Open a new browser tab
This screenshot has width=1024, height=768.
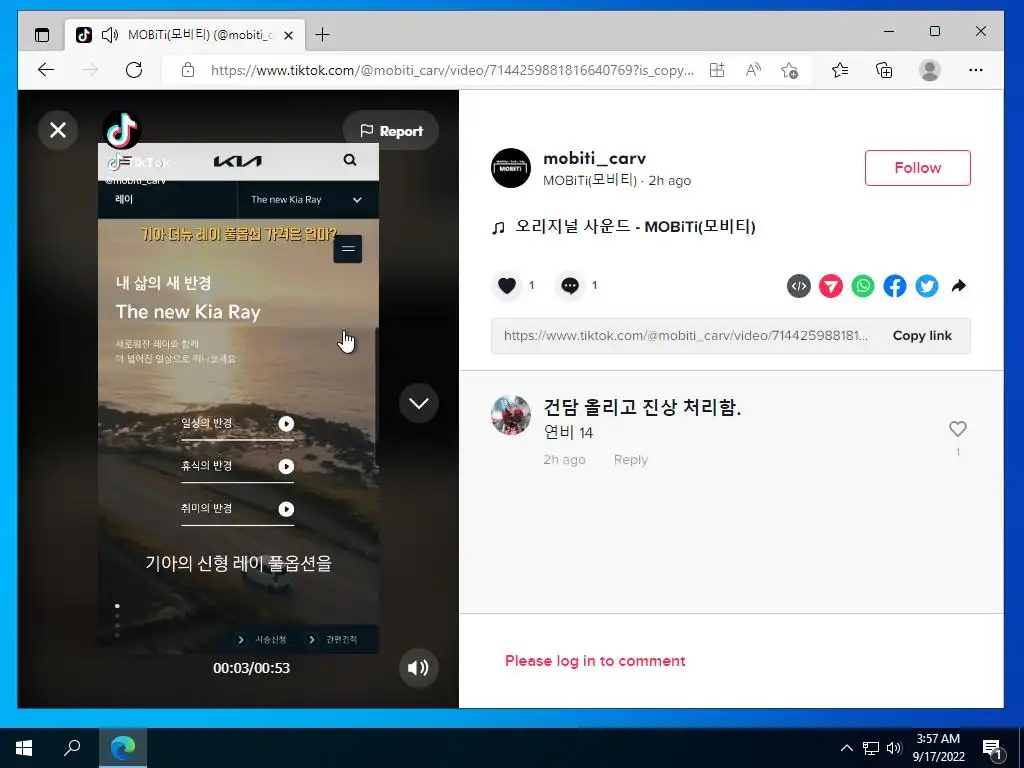pyautogui.click(x=322, y=35)
